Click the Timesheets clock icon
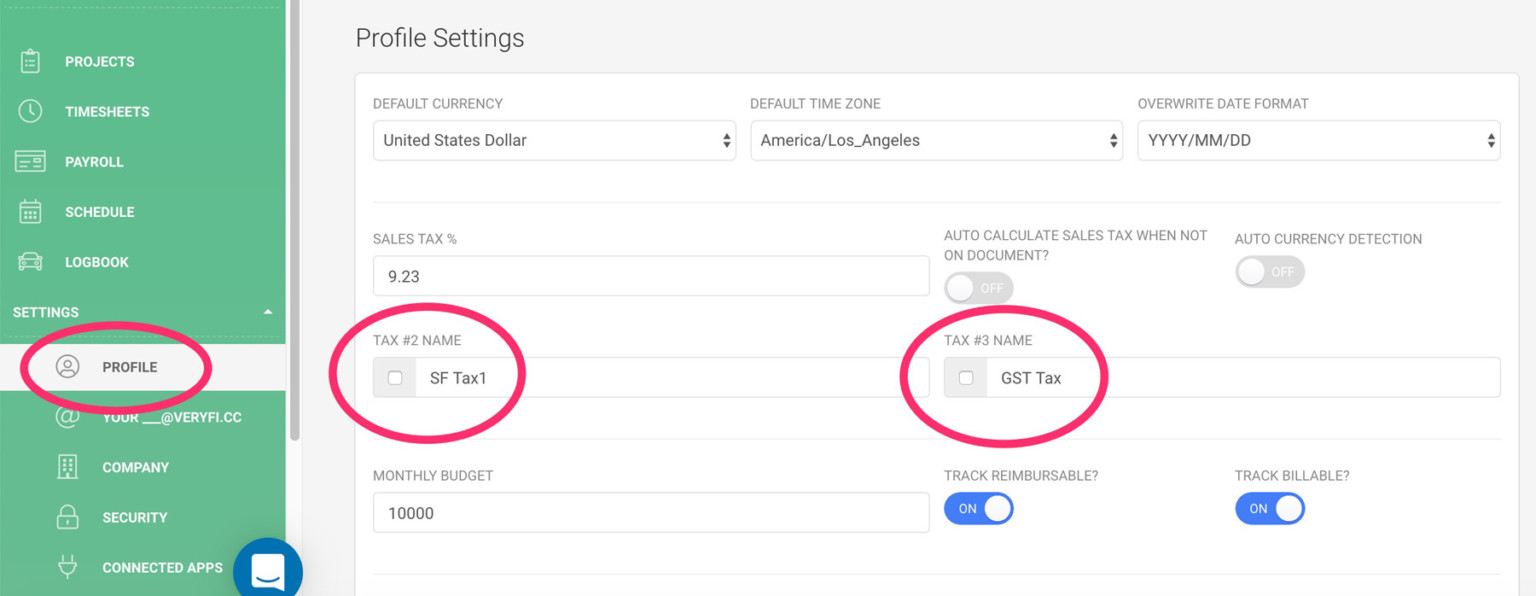The height and width of the screenshot is (596, 1536). pos(30,111)
